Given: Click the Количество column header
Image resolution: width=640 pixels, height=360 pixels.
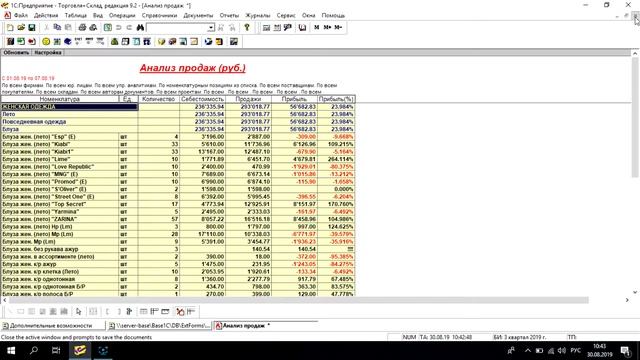Looking at the screenshot, I should click(158, 99).
